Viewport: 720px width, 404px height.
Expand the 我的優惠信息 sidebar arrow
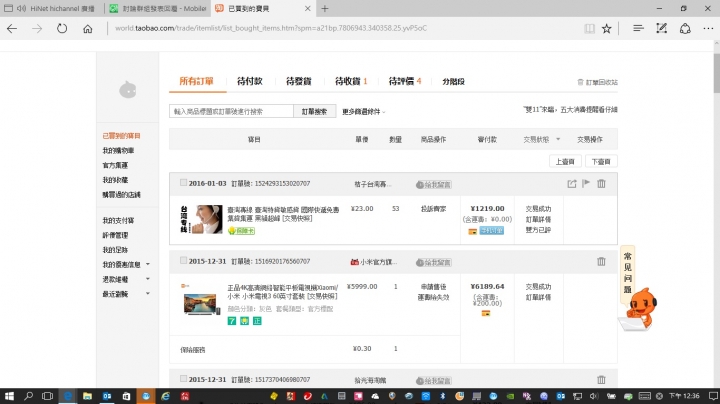pyautogui.click(x=148, y=264)
